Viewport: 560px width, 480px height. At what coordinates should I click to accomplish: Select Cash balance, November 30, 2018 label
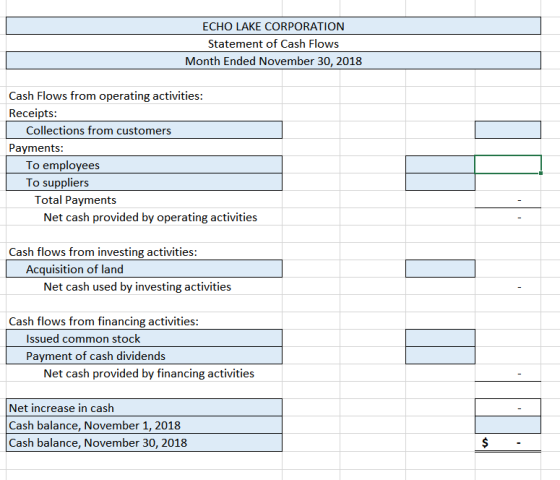[x=144, y=442]
